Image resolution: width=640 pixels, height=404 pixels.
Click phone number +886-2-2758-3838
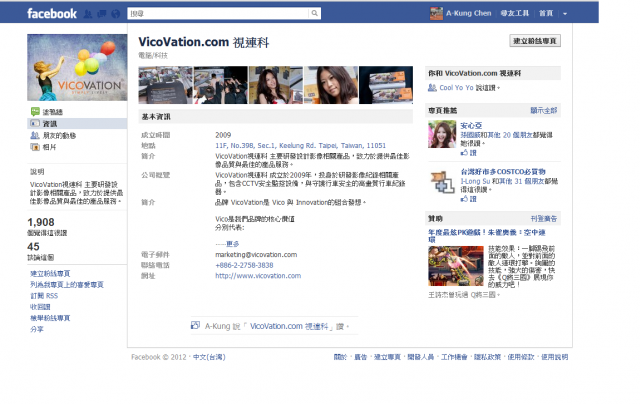click(x=244, y=265)
